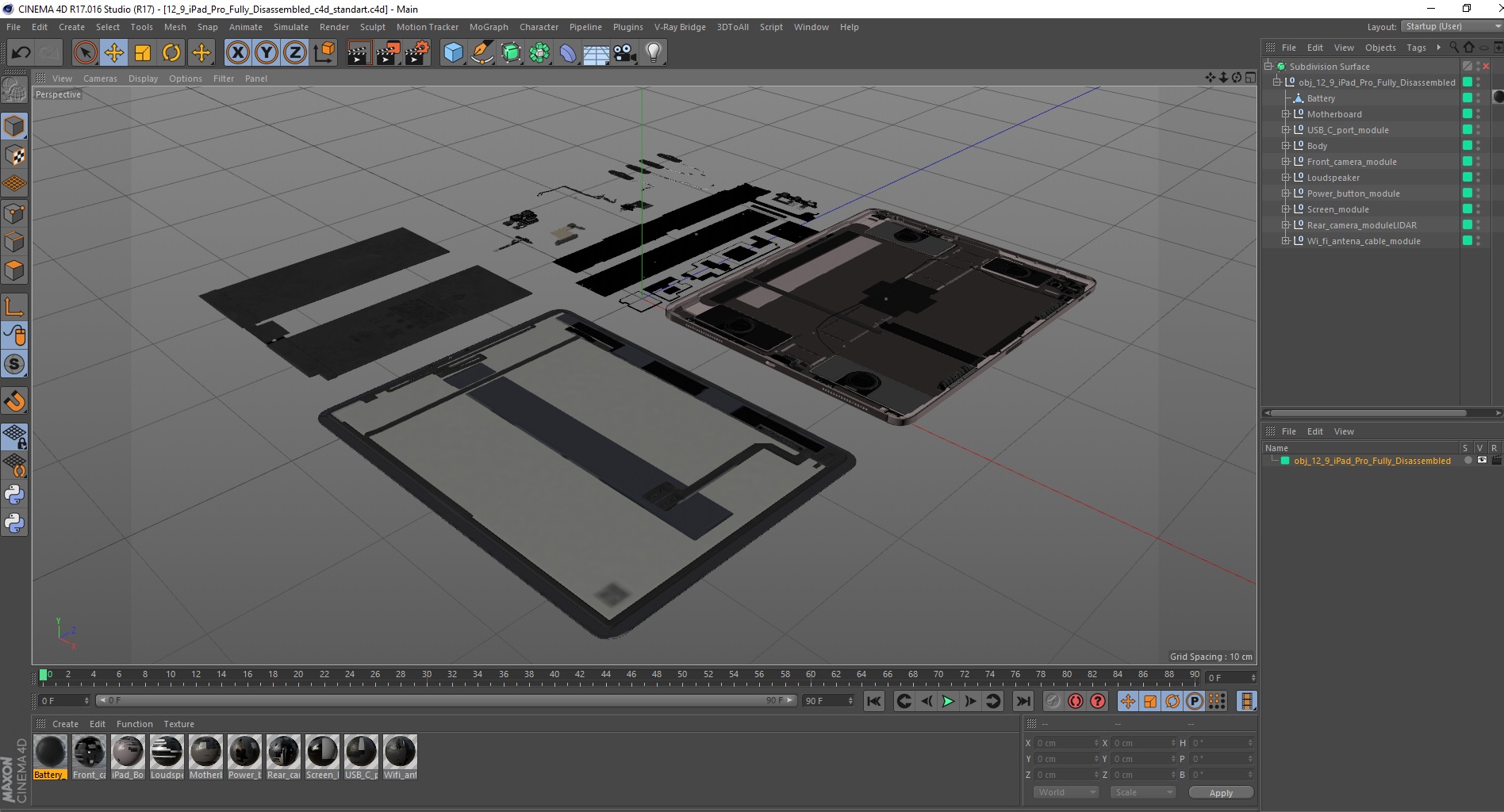The width and height of the screenshot is (1504, 812).
Task: Open the Workplane lock icon
Action: pos(14,436)
